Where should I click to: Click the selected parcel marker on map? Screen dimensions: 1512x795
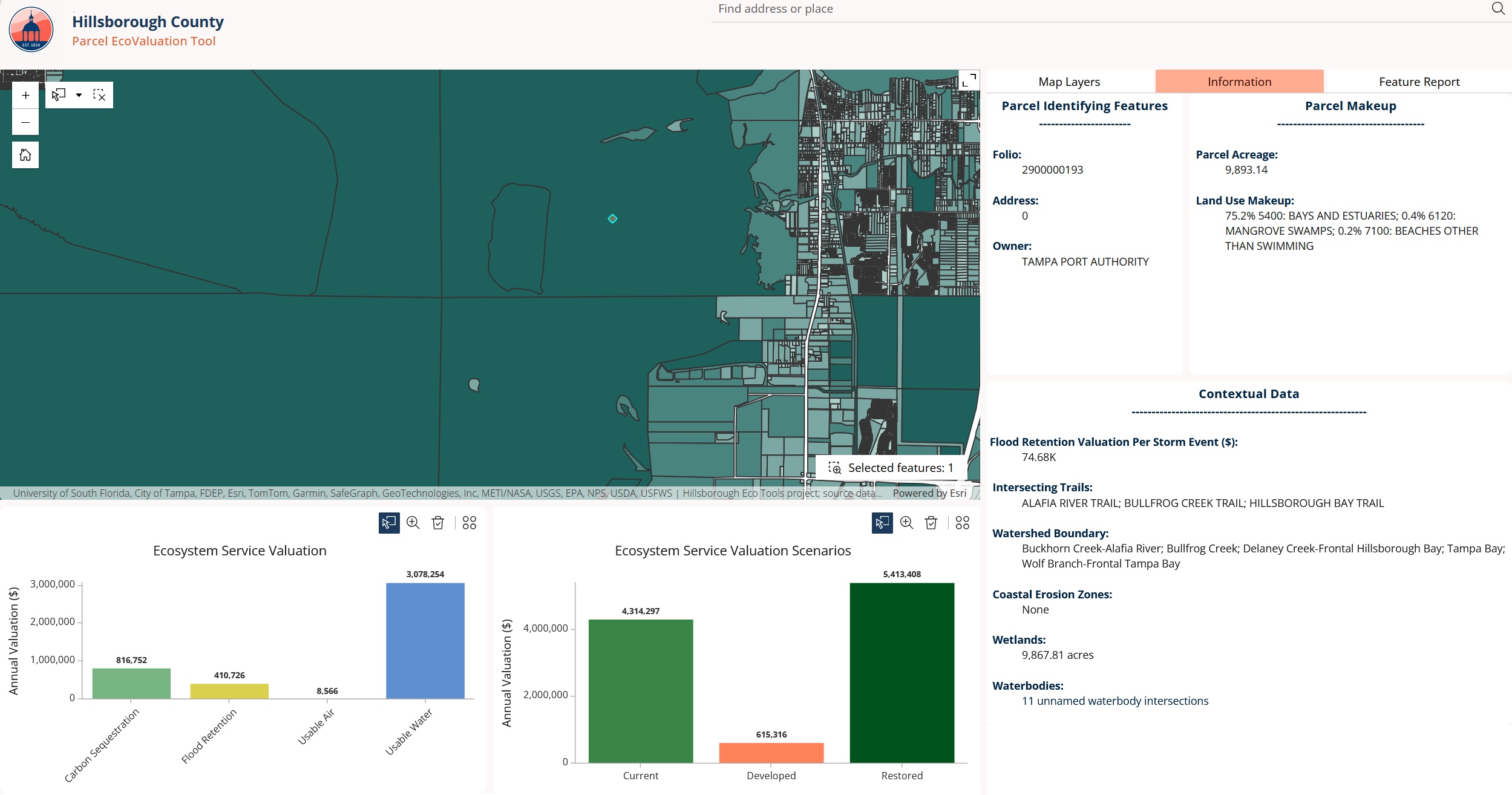point(612,219)
